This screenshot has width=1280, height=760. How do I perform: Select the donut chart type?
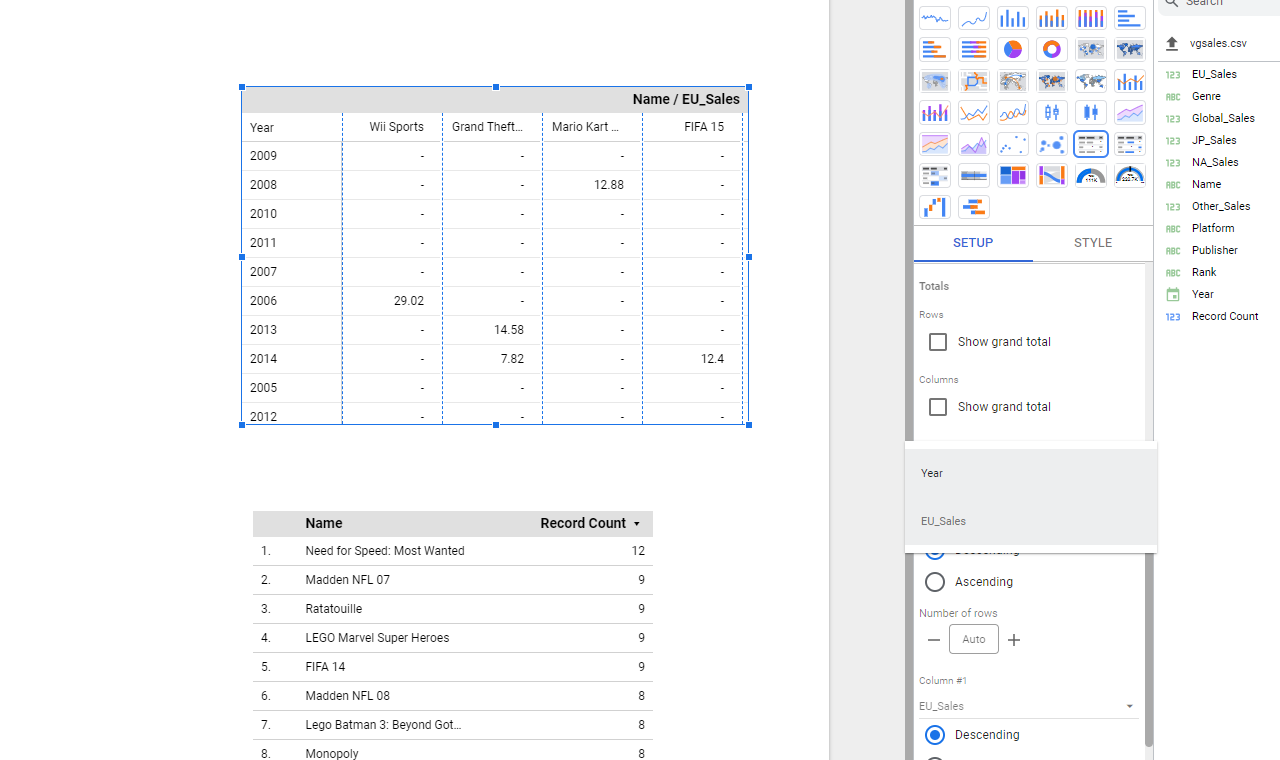pos(1051,50)
